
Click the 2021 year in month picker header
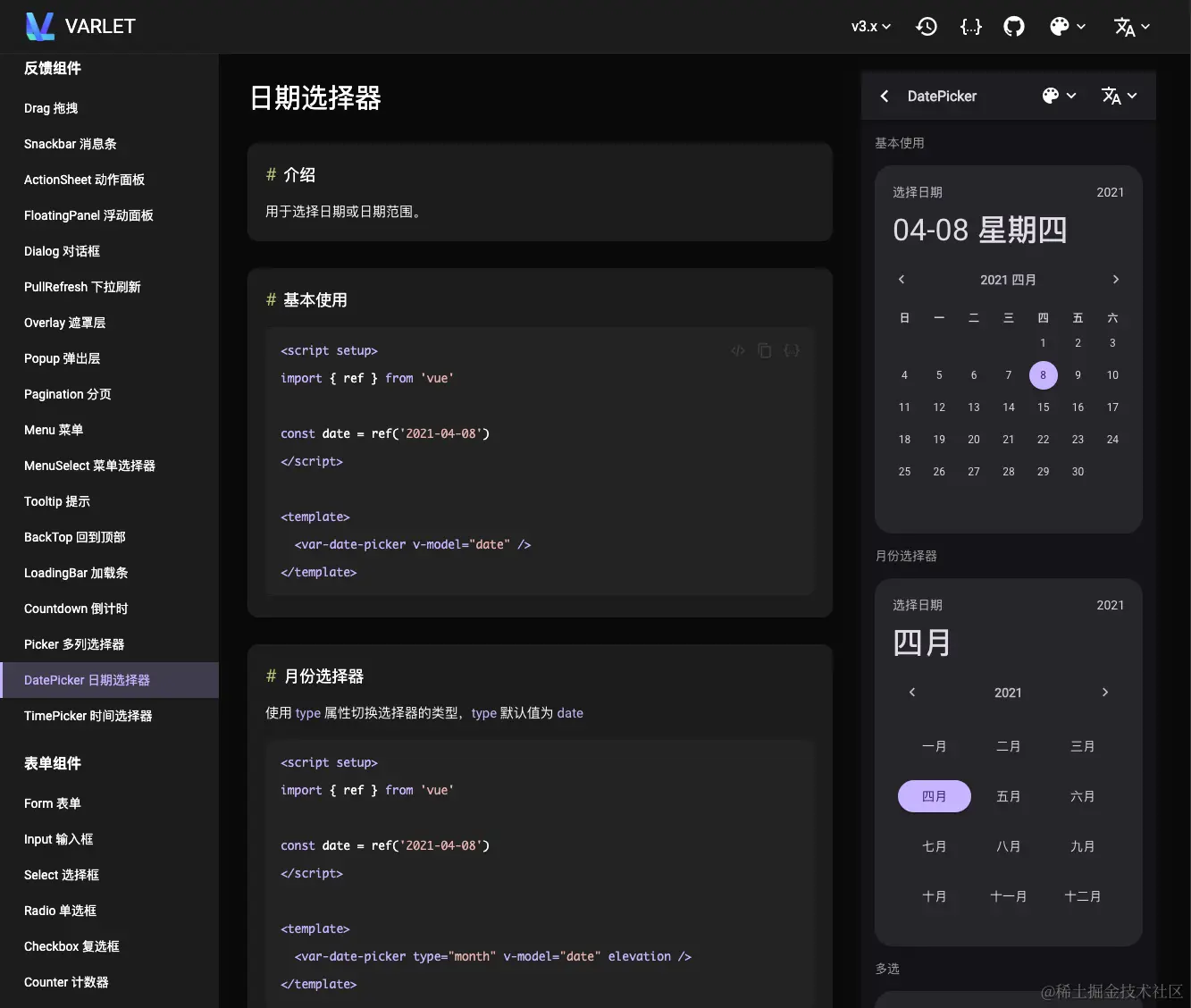[x=1111, y=605]
